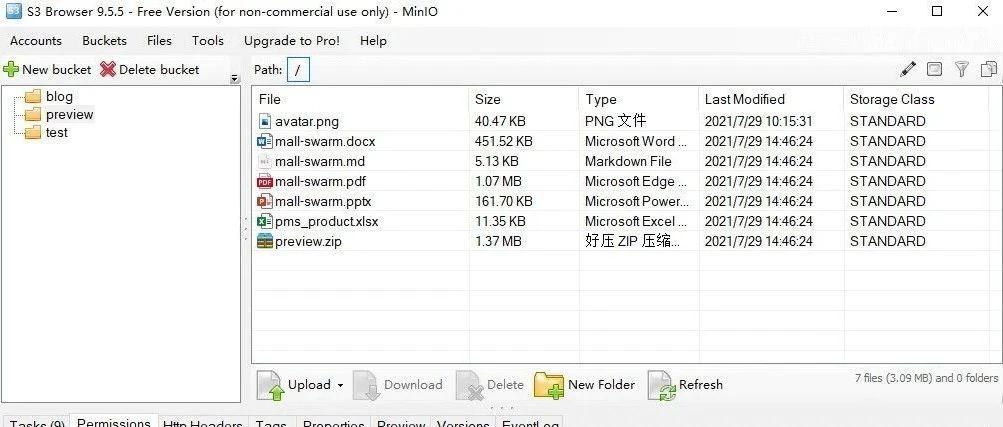This screenshot has width=1003, height=427.
Task: Click the type cell 'Microsoft Excel ...'
Action: click(x=636, y=222)
